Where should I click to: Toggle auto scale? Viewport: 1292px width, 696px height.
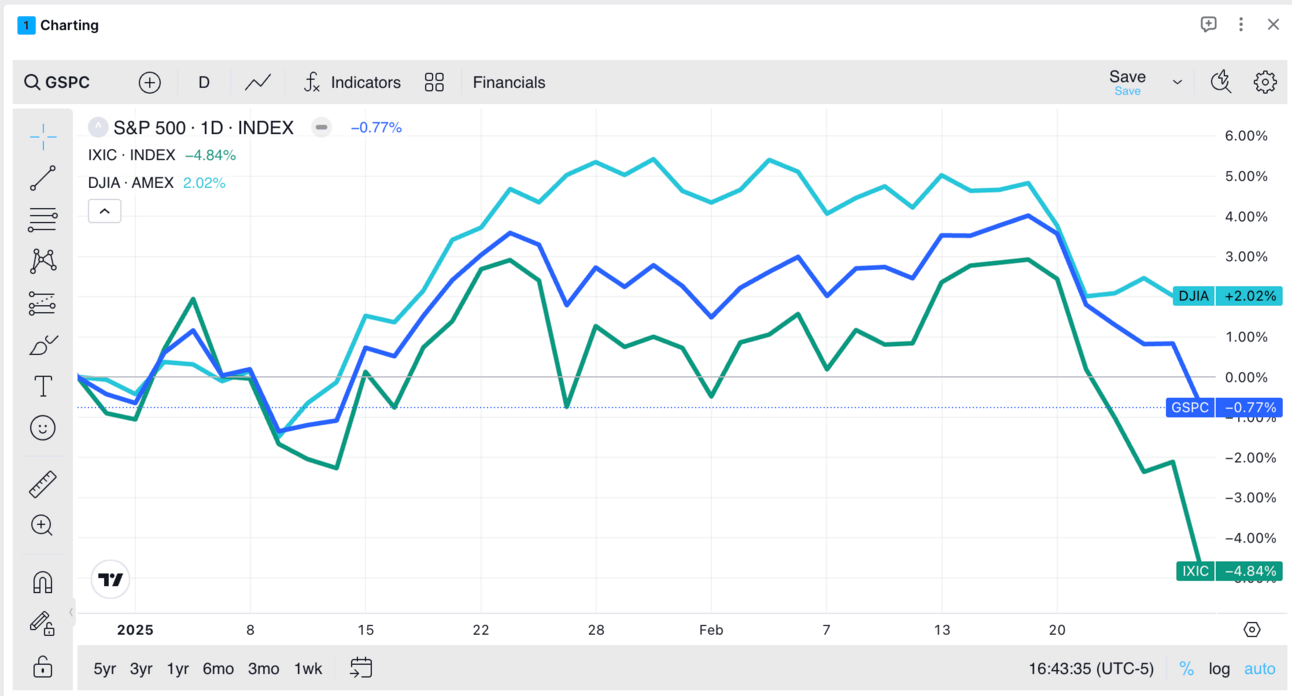1260,669
